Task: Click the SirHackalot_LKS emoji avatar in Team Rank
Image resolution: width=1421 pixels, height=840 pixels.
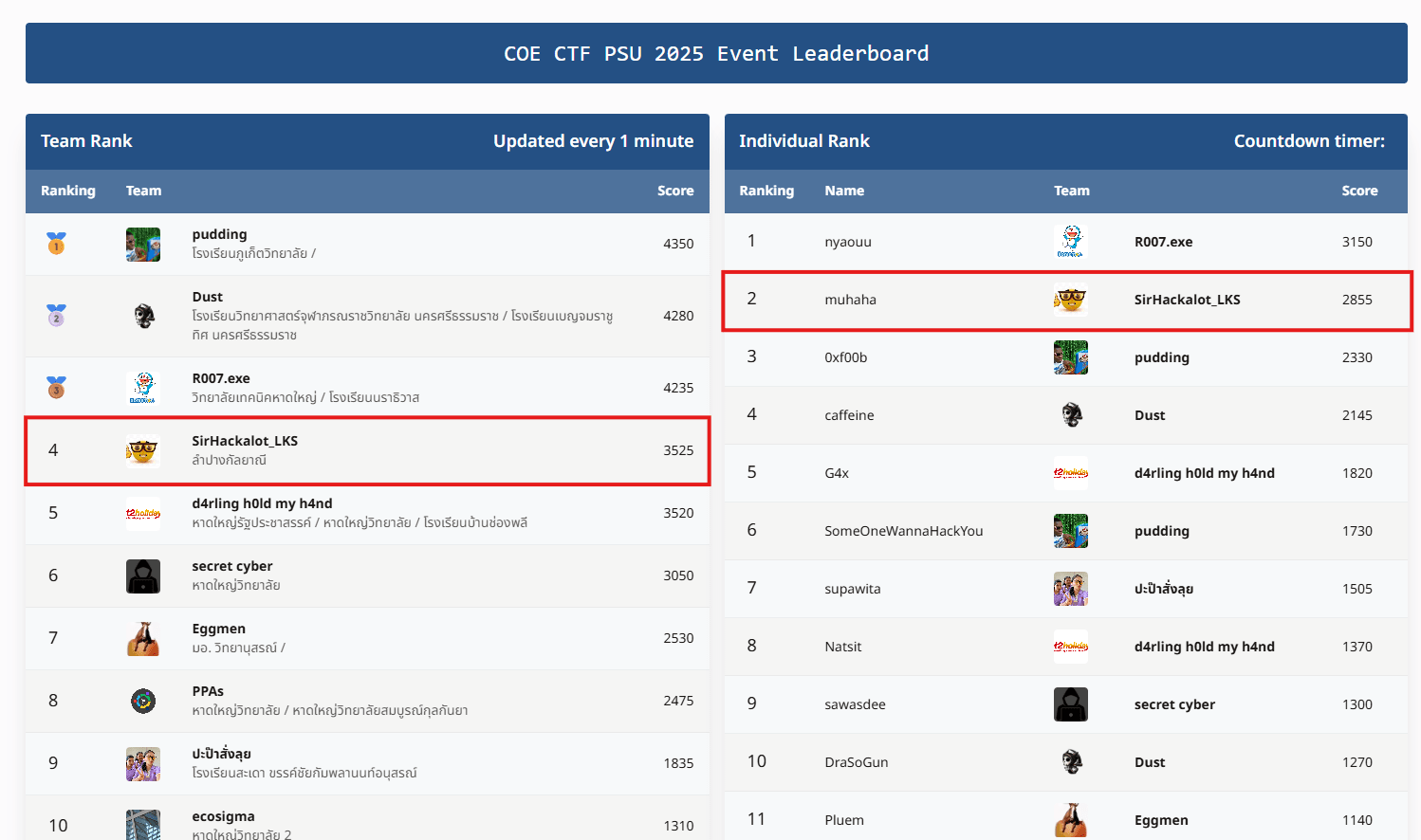Action: click(x=143, y=450)
